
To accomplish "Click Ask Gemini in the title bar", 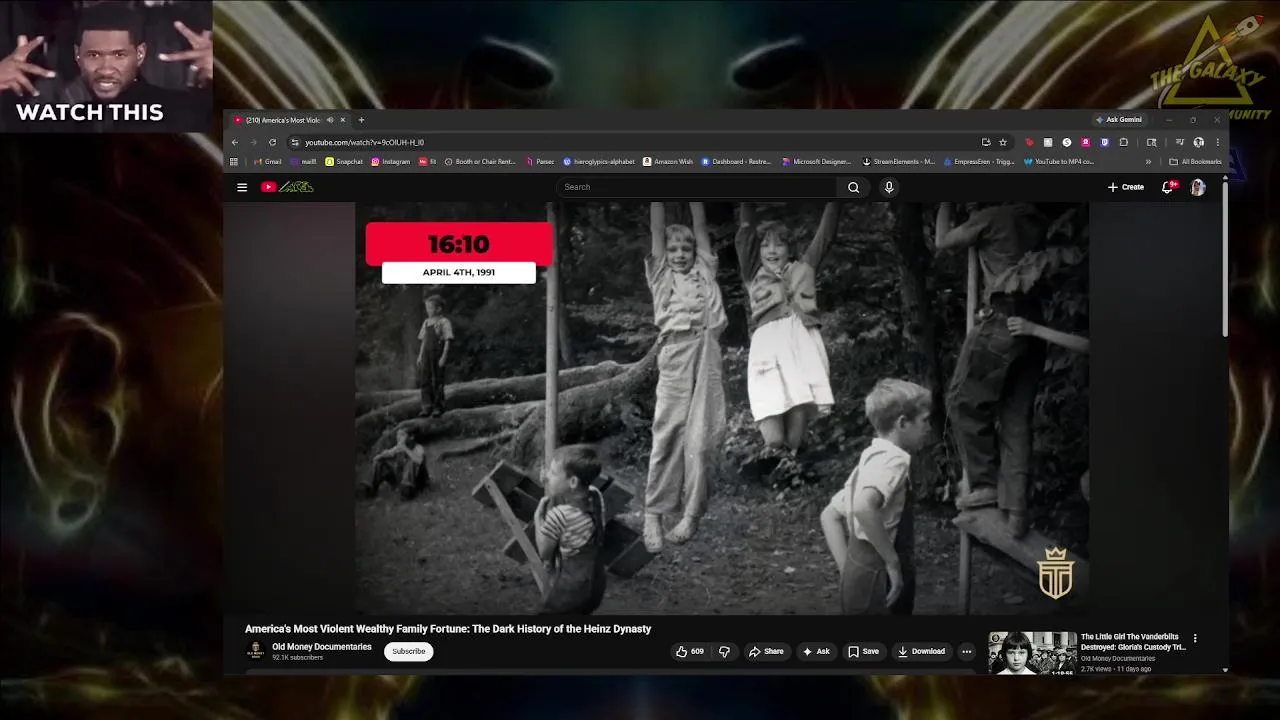I will tap(1119, 120).
